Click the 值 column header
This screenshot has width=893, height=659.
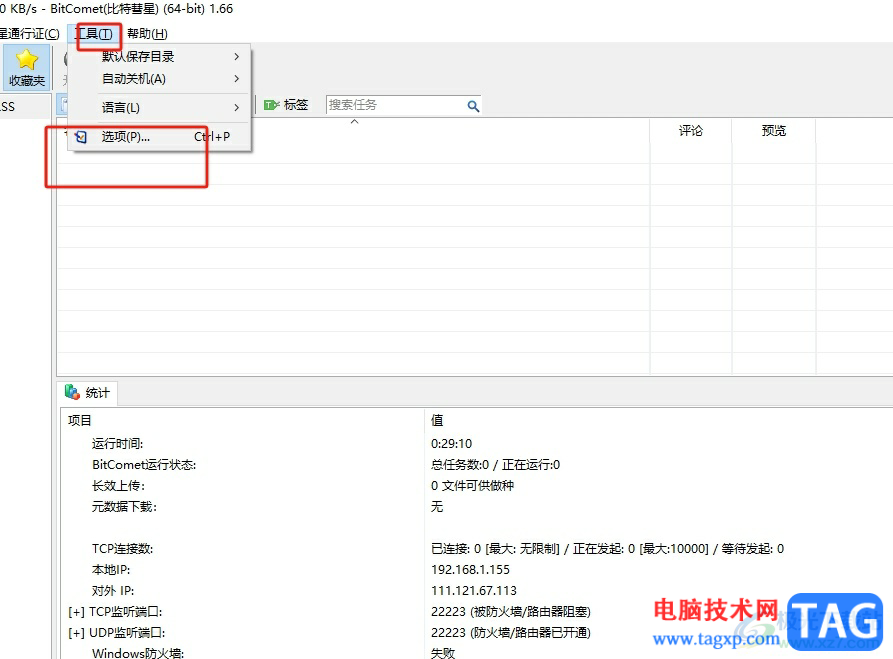(437, 420)
